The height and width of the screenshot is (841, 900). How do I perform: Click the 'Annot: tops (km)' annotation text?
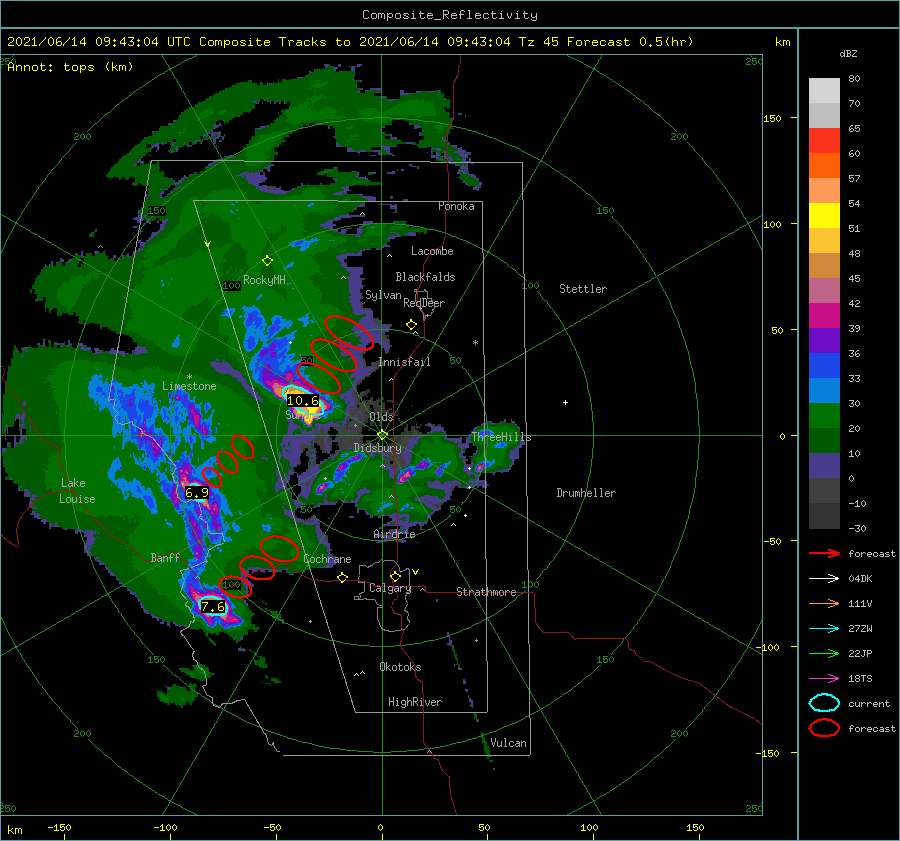[x=70, y=67]
